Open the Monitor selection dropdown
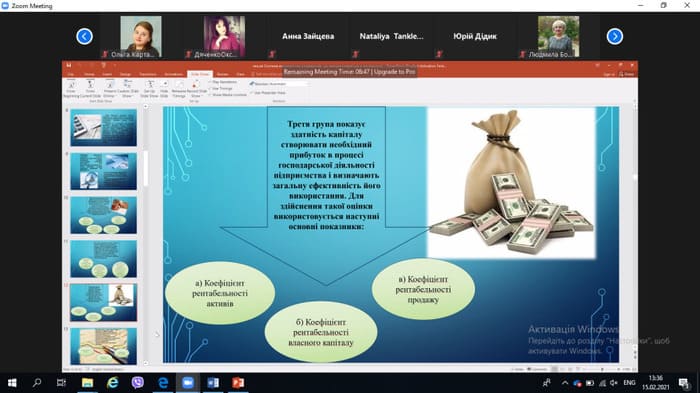This screenshot has height=393, width=700. coord(279,84)
